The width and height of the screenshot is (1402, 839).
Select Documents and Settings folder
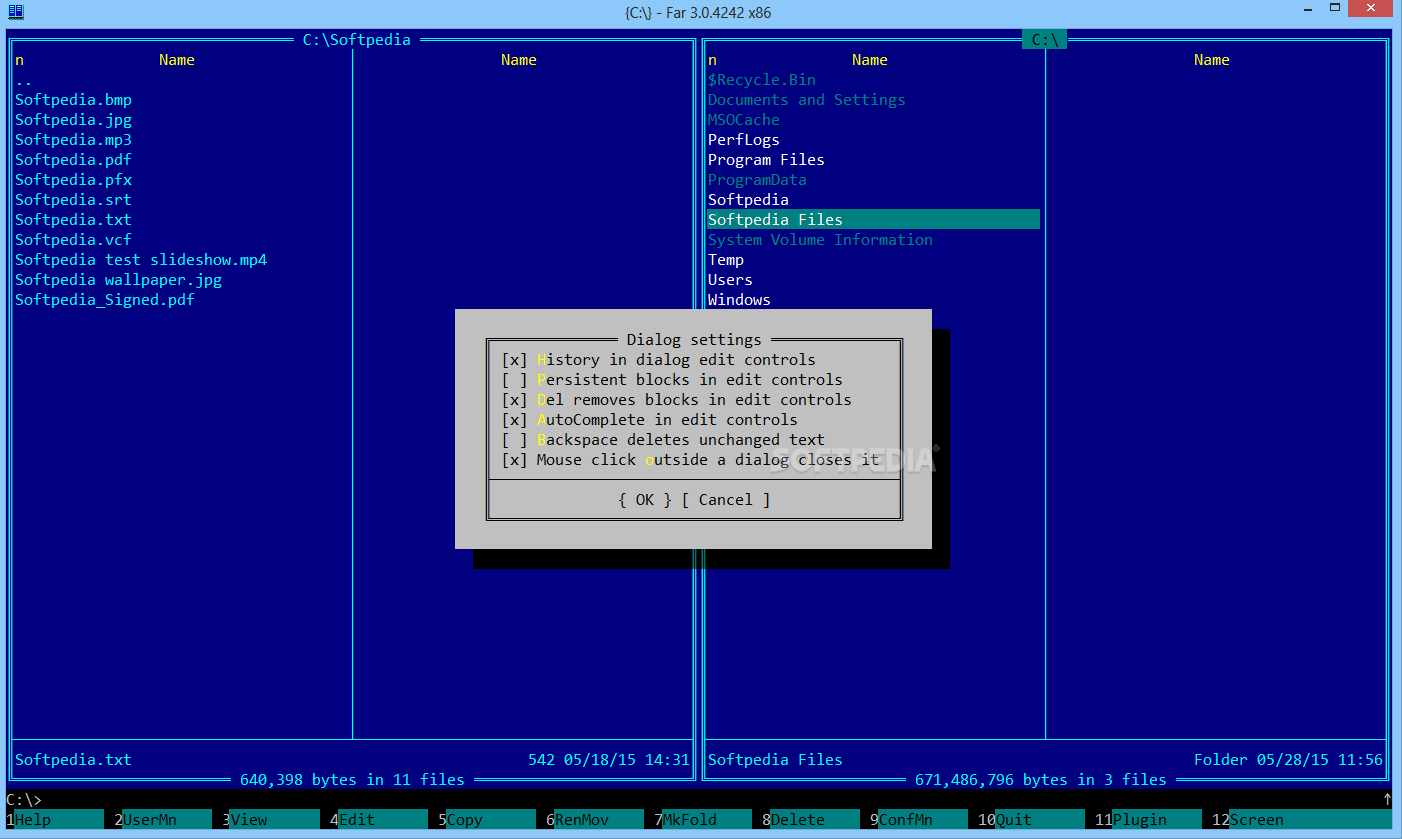tap(807, 100)
